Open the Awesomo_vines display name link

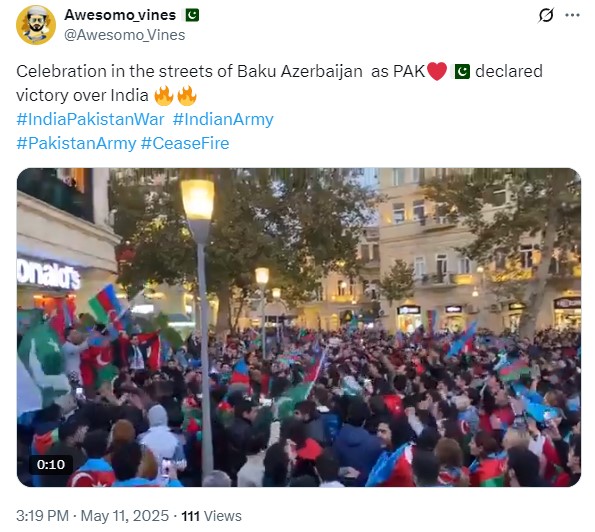(120, 15)
